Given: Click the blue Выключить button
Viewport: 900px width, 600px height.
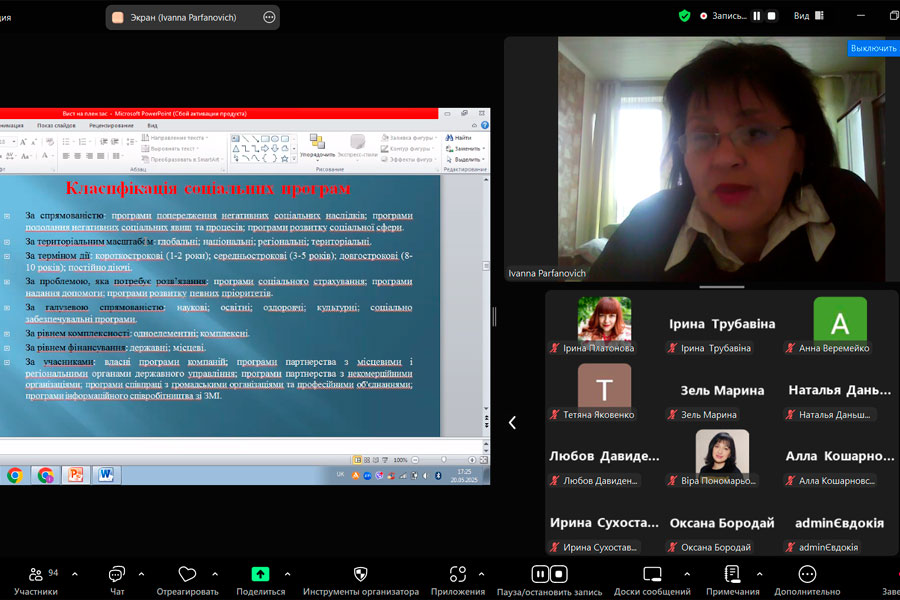Looking at the screenshot, I should tap(873, 48).
